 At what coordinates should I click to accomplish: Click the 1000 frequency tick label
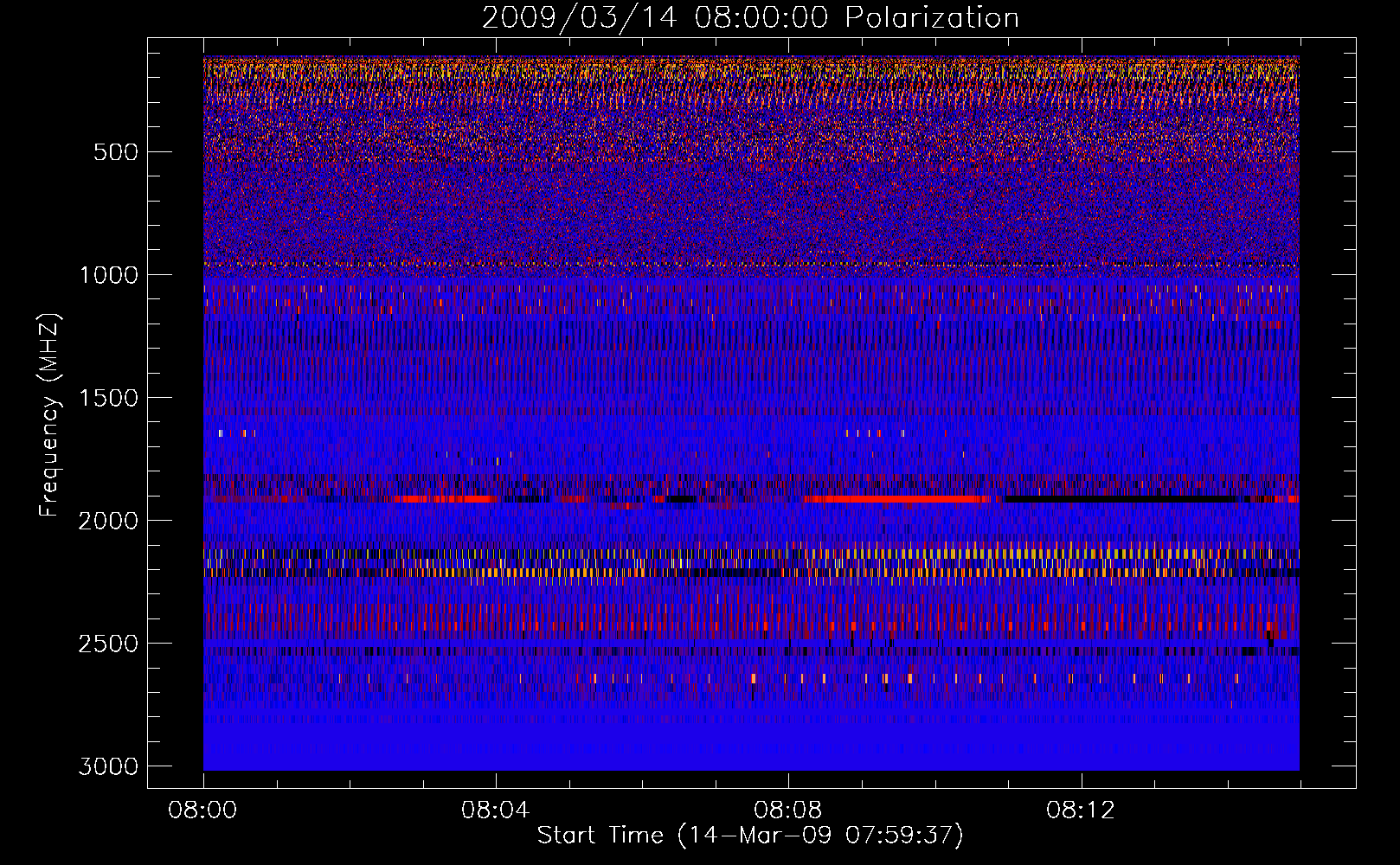click(x=108, y=275)
